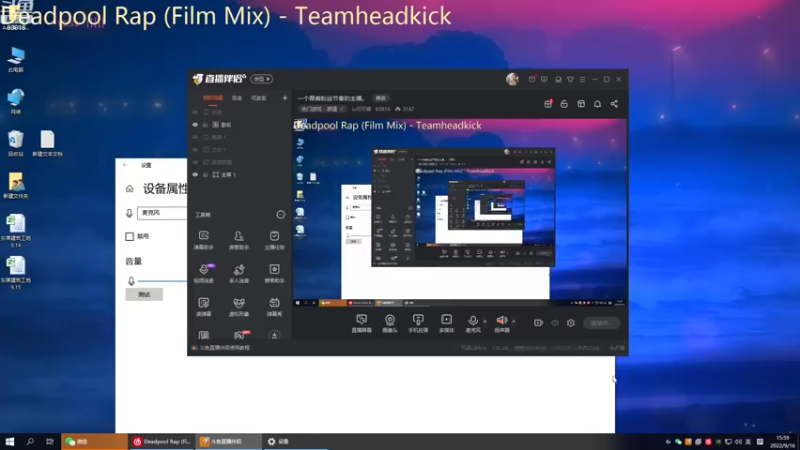800x450 pixels.
Task: Click the share icon above the preview
Action: pos(614,104)
